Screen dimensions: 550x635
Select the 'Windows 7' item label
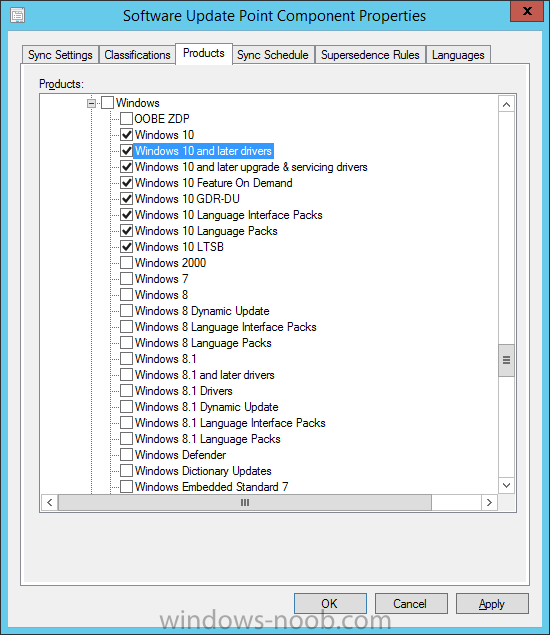pyautogui.click(x=161, y=279)
